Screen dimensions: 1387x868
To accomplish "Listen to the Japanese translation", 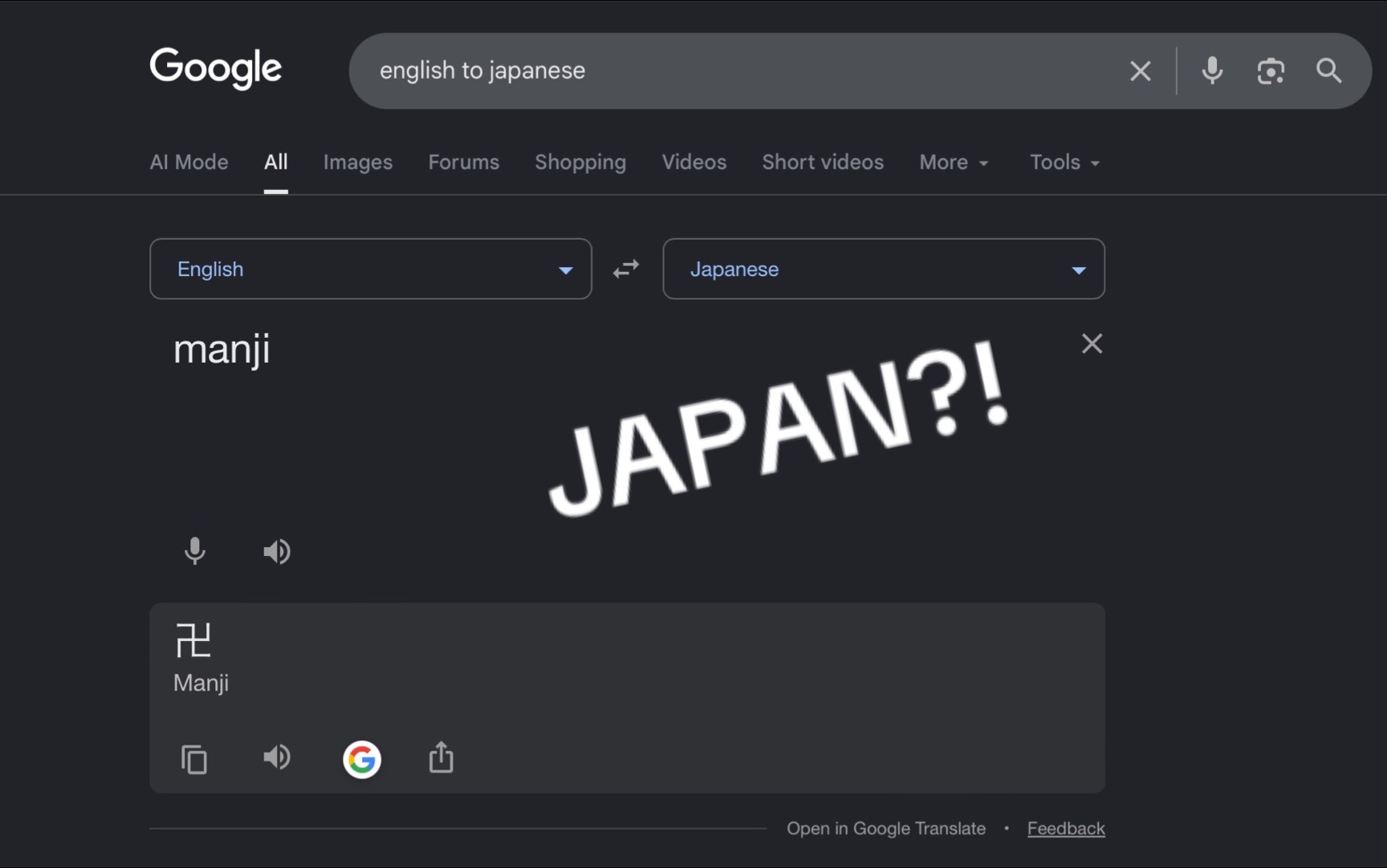I will (x=277, y=756).
